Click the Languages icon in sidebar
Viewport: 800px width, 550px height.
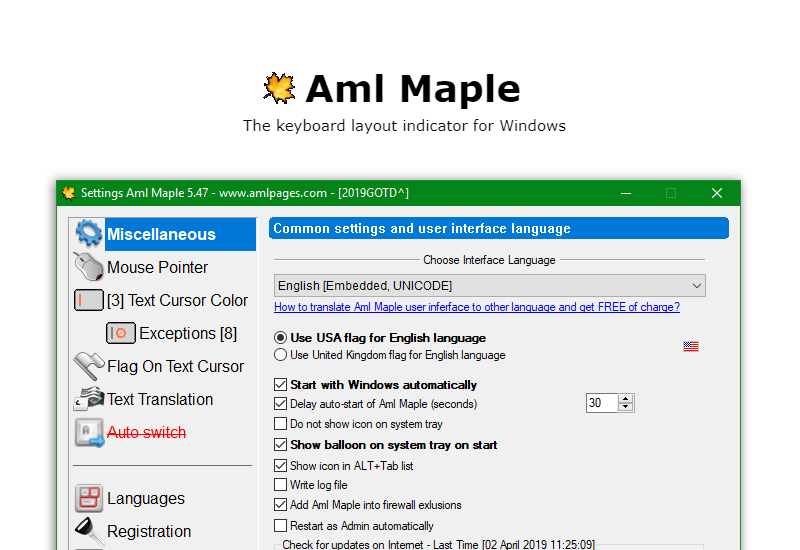tap(89, 498)
